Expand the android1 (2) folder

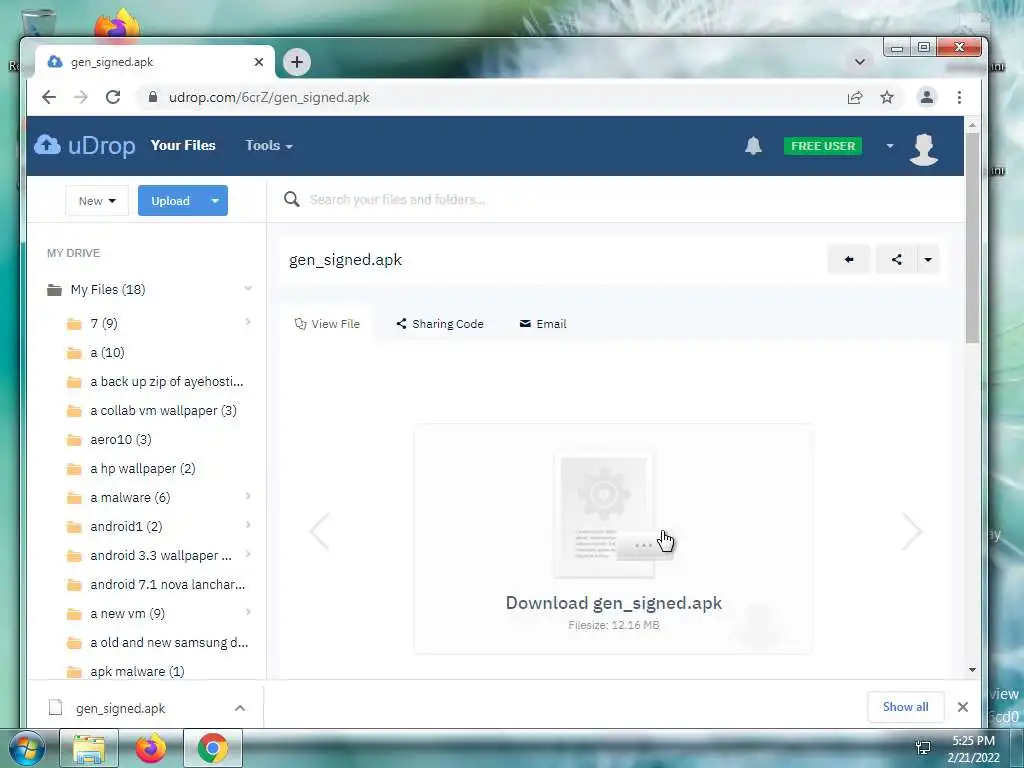point(248,524)
